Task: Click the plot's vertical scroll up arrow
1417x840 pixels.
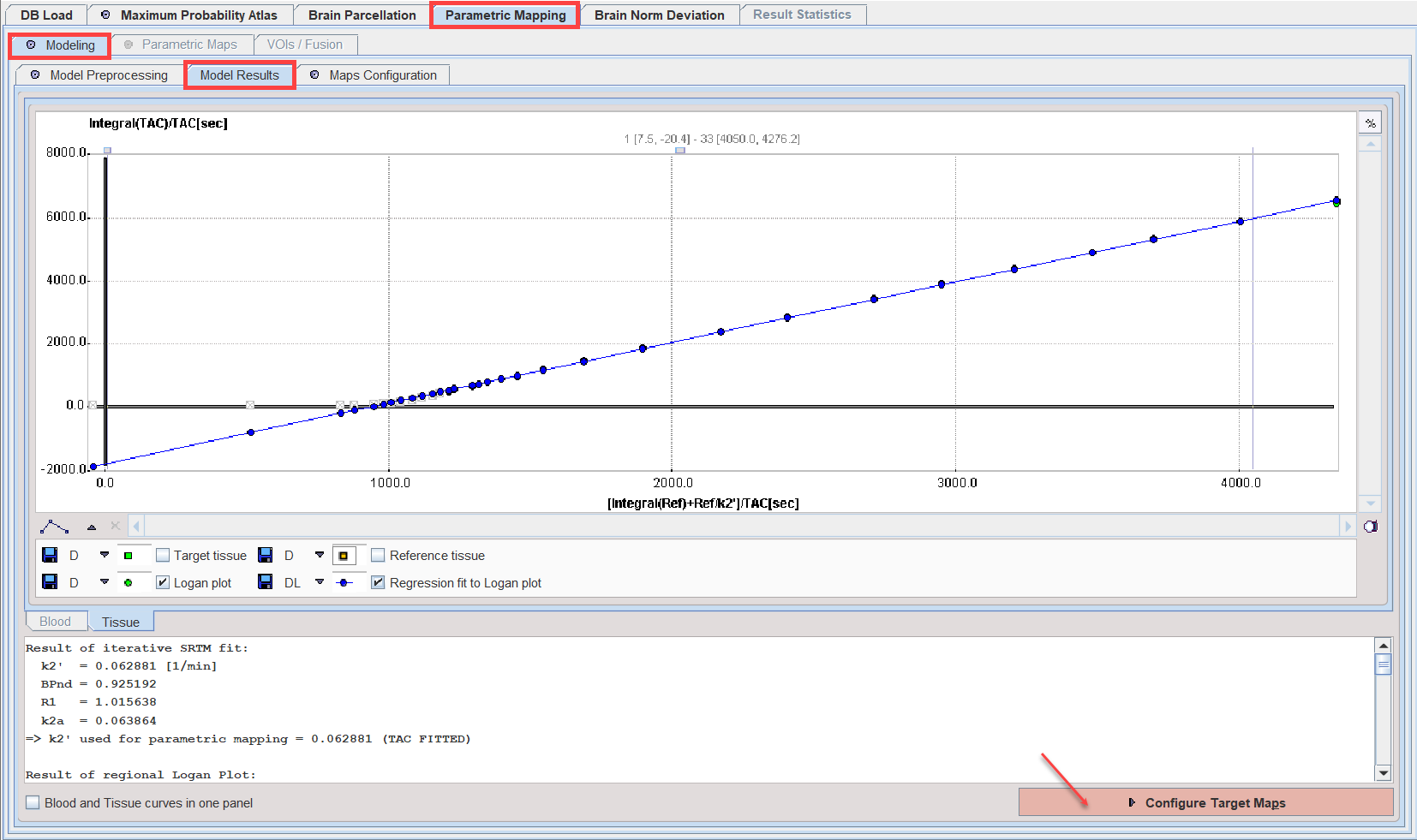Action: tap(1370, 144)
